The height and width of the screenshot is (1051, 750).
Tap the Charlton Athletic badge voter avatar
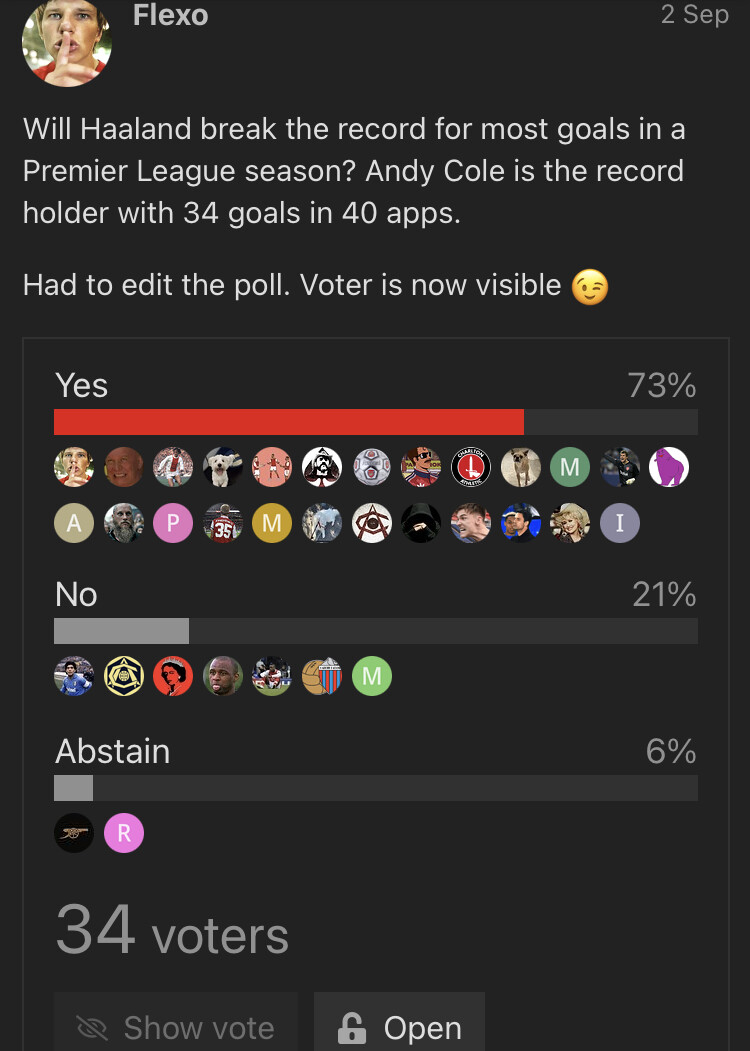(x=471, y=467)
